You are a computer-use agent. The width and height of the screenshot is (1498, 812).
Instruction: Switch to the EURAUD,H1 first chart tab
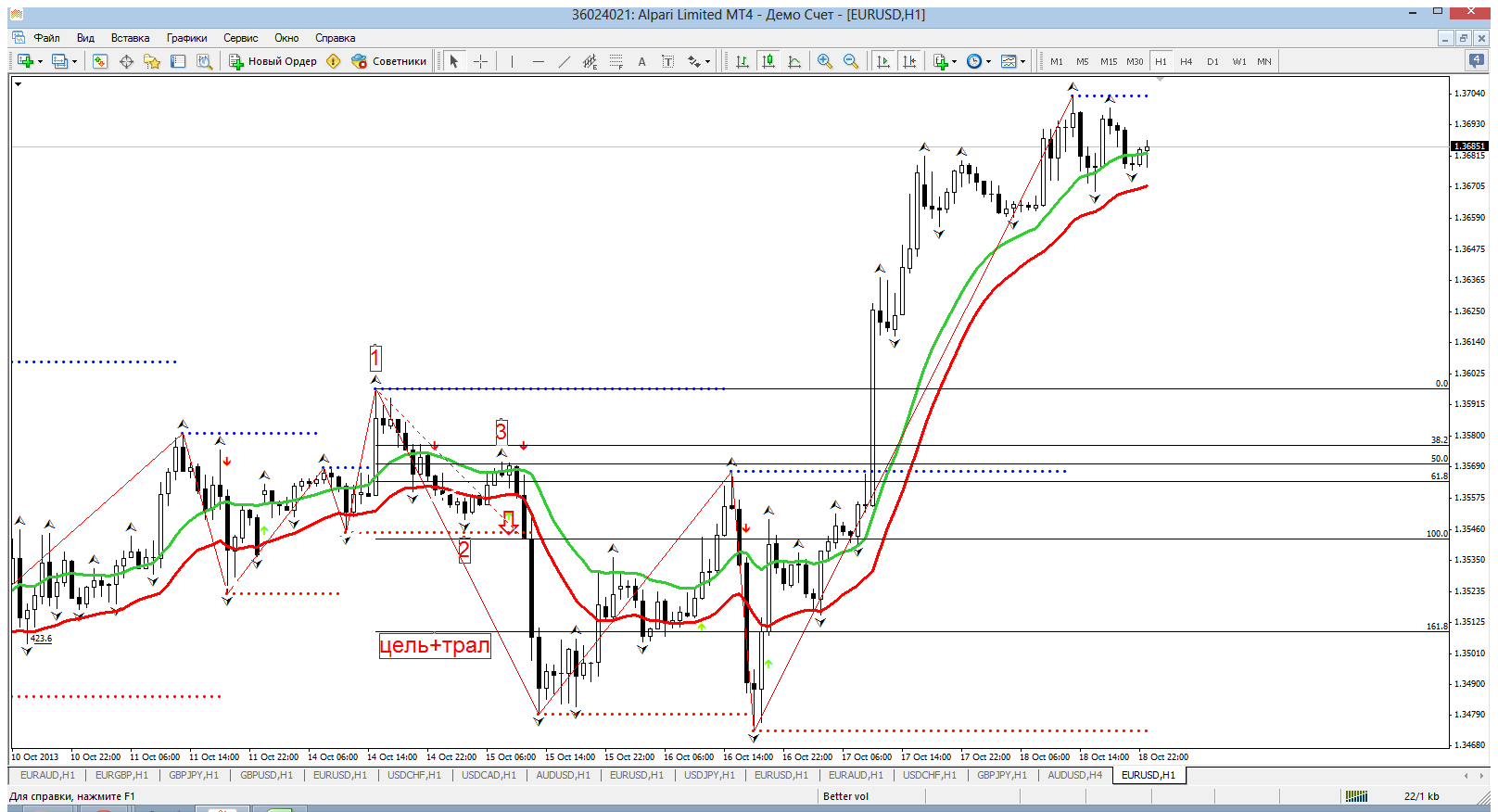point(47,775)
